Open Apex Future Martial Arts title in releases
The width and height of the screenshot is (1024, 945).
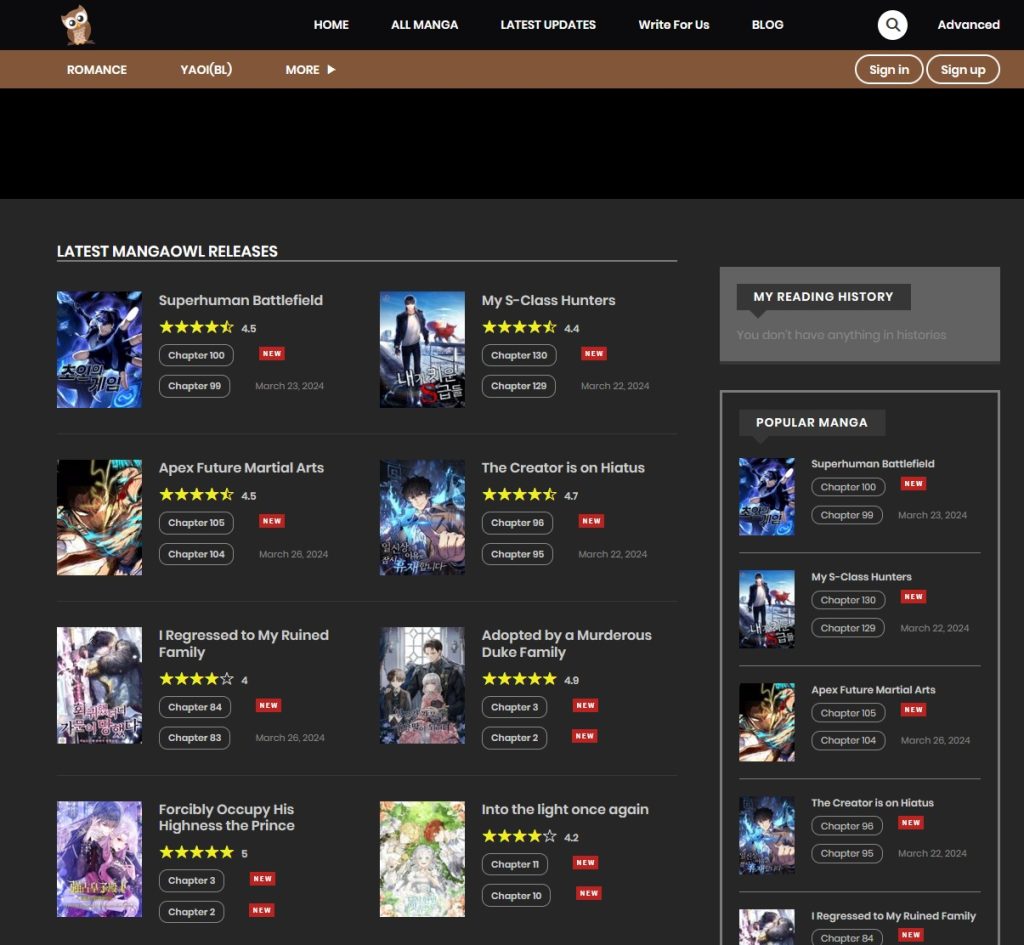click(x=241, y=468)
